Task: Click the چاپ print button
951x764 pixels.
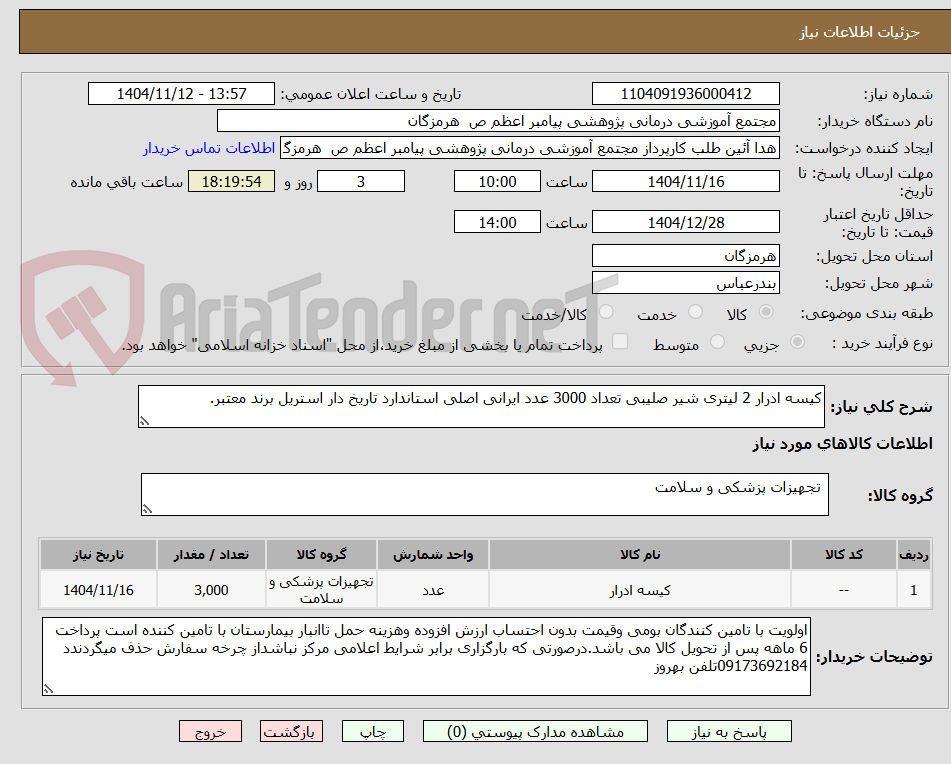Action: tap(372, 731)
